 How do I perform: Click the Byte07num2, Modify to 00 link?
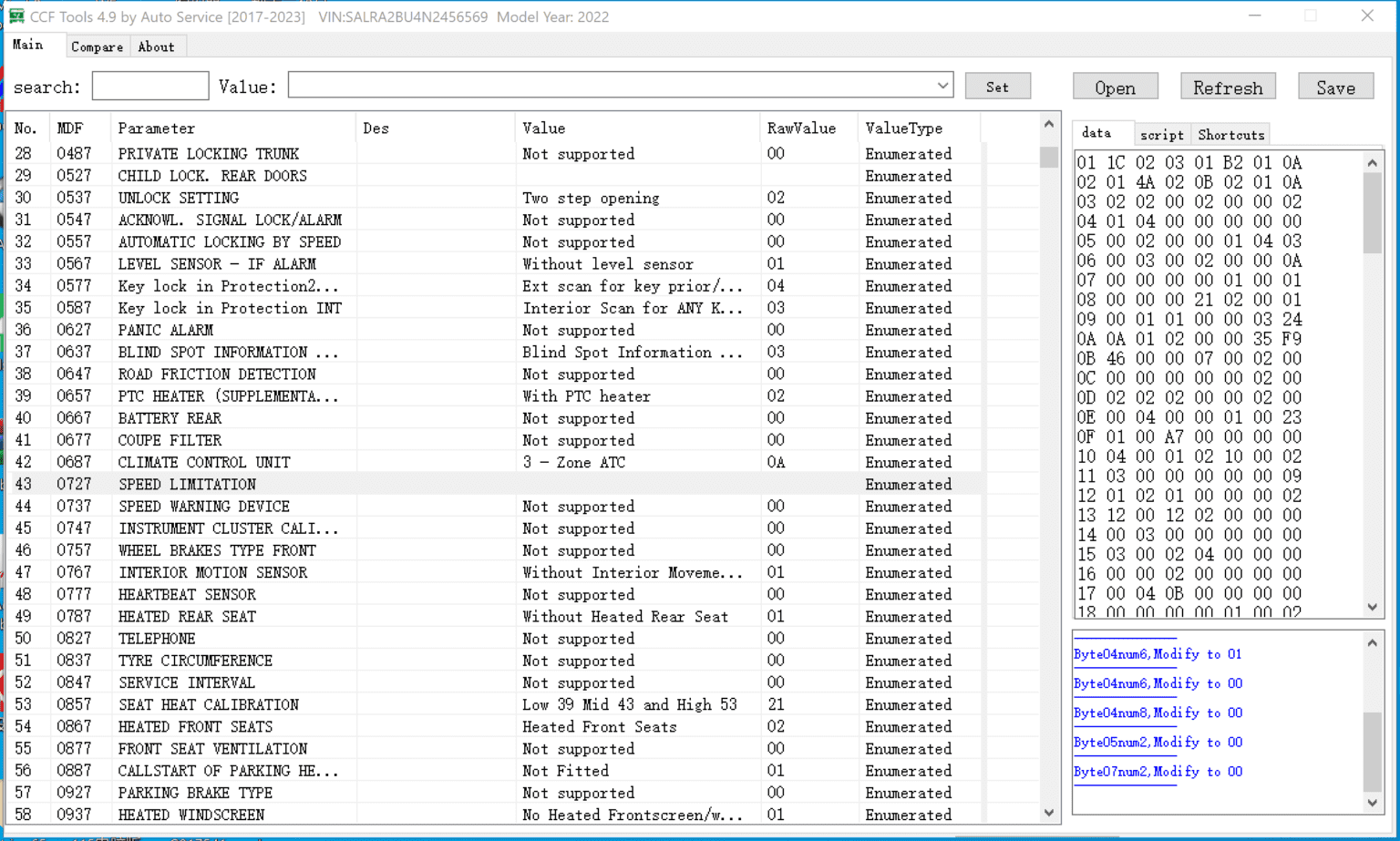pyautogui.click(x=1158, y=772)
